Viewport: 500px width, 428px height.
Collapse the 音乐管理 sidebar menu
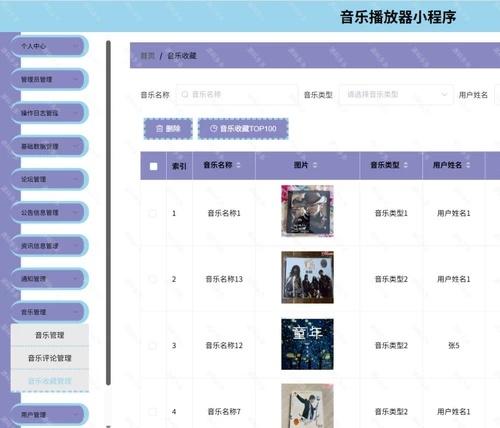click(49, 312)
